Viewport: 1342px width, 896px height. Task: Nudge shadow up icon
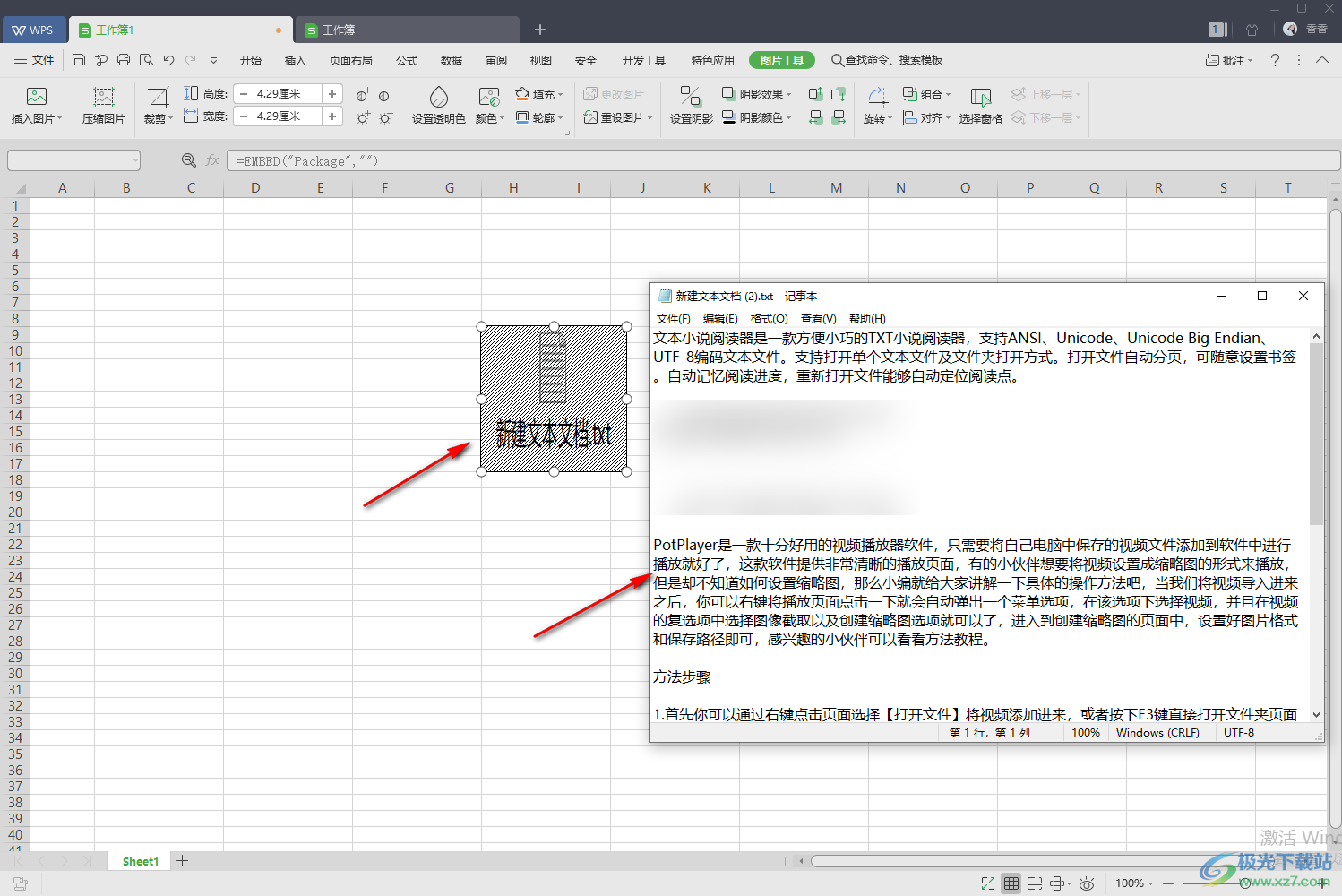click(815, 94)
